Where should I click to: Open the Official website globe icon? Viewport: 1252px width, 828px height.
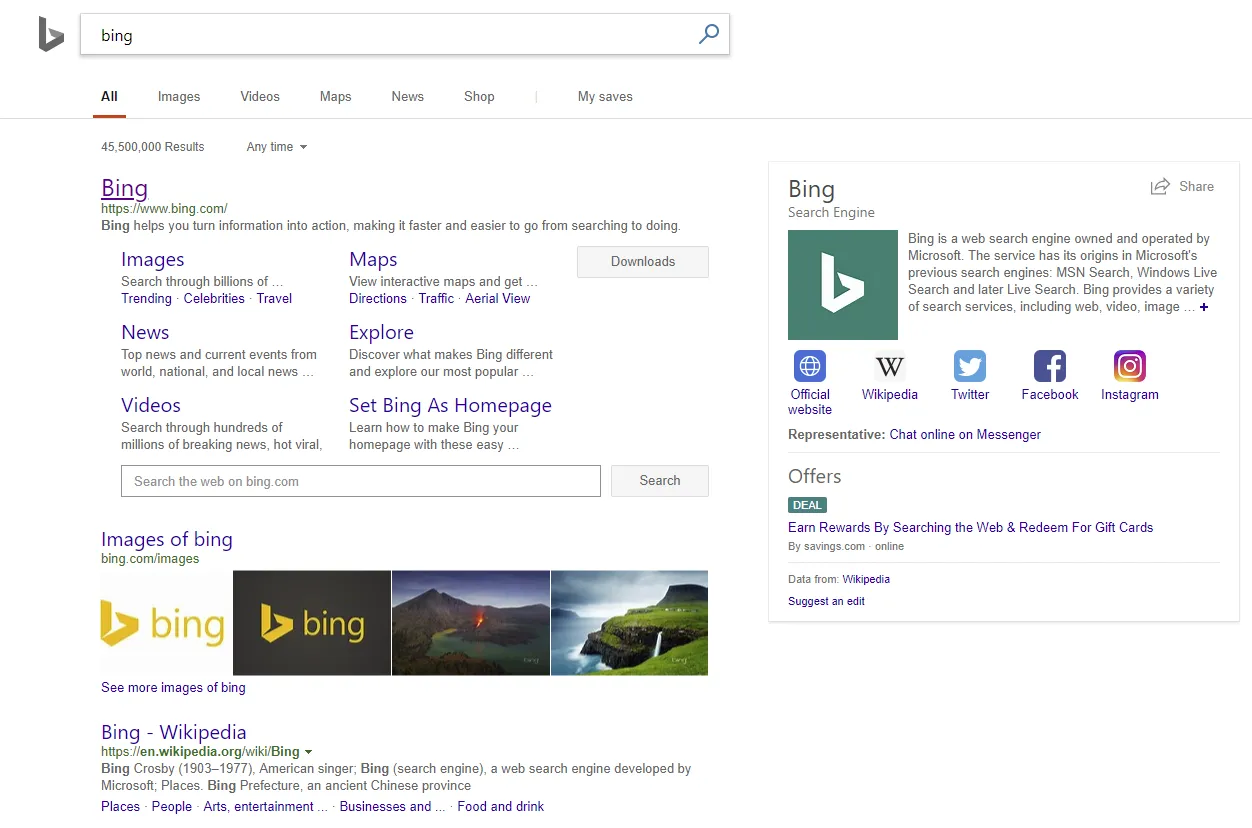tap(810, 366)
